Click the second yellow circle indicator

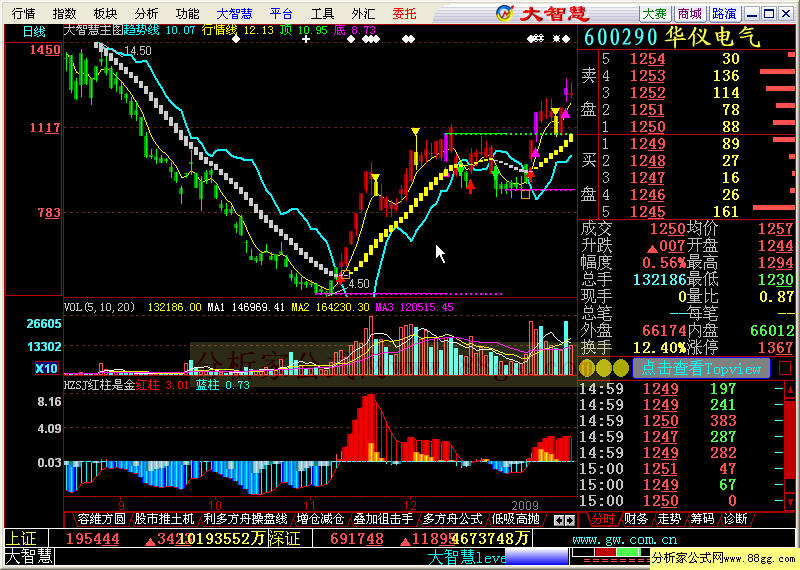604,368
